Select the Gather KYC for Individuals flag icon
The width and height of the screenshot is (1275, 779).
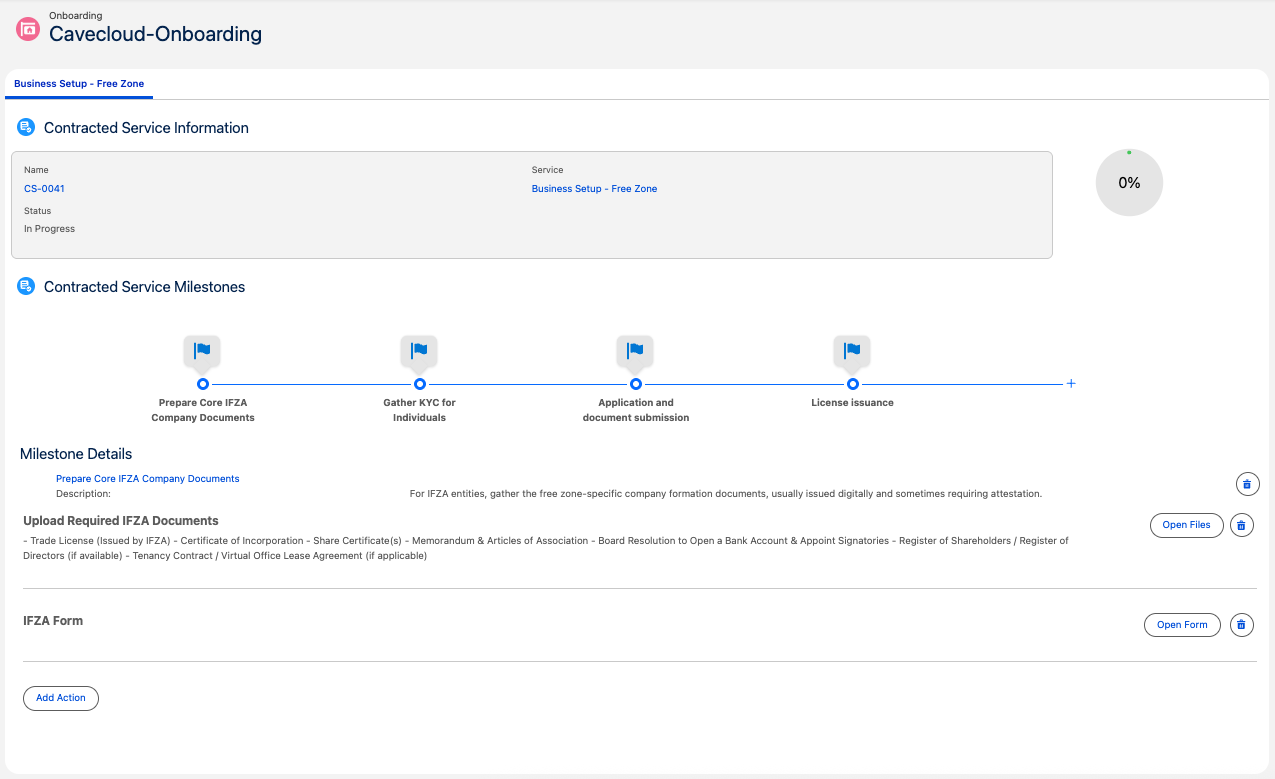(419, 349)
